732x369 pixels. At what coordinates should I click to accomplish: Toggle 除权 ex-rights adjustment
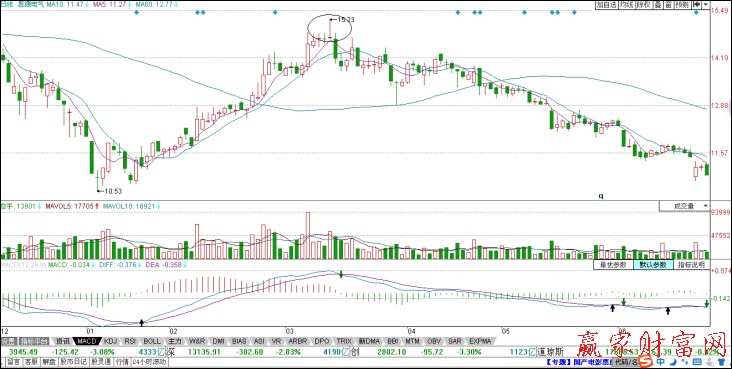[x=643, y=4]
